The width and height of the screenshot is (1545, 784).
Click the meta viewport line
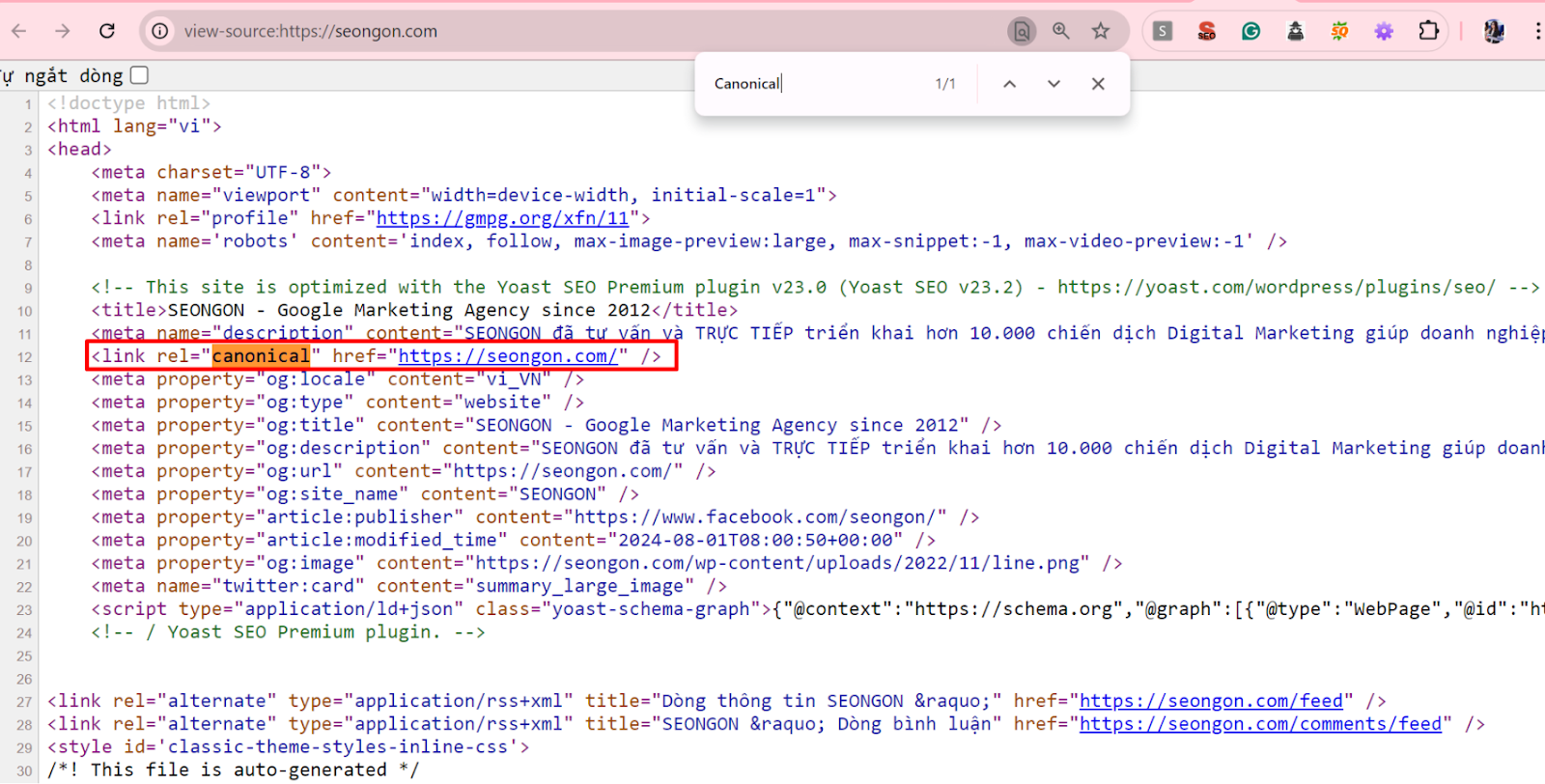(x=464, y=195)
